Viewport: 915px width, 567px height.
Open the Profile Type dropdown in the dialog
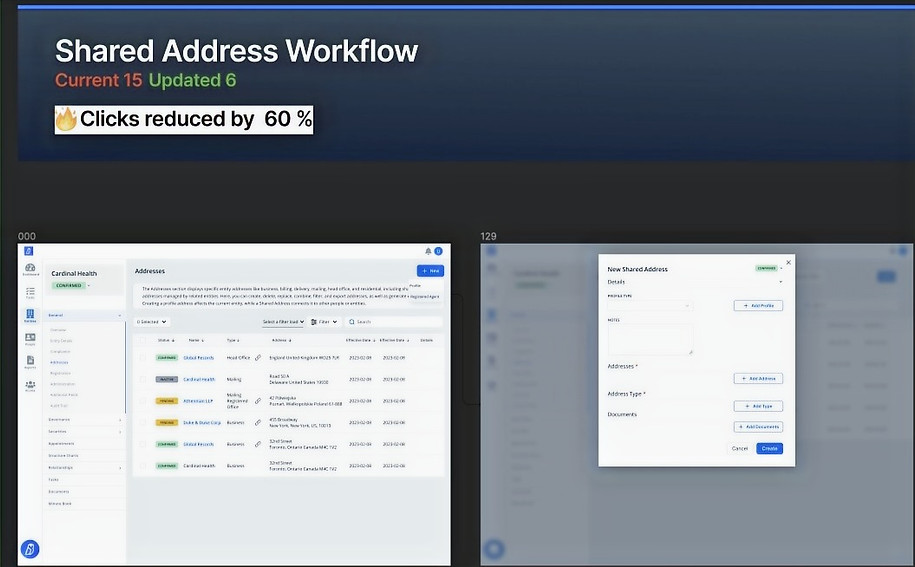point(650,305)
